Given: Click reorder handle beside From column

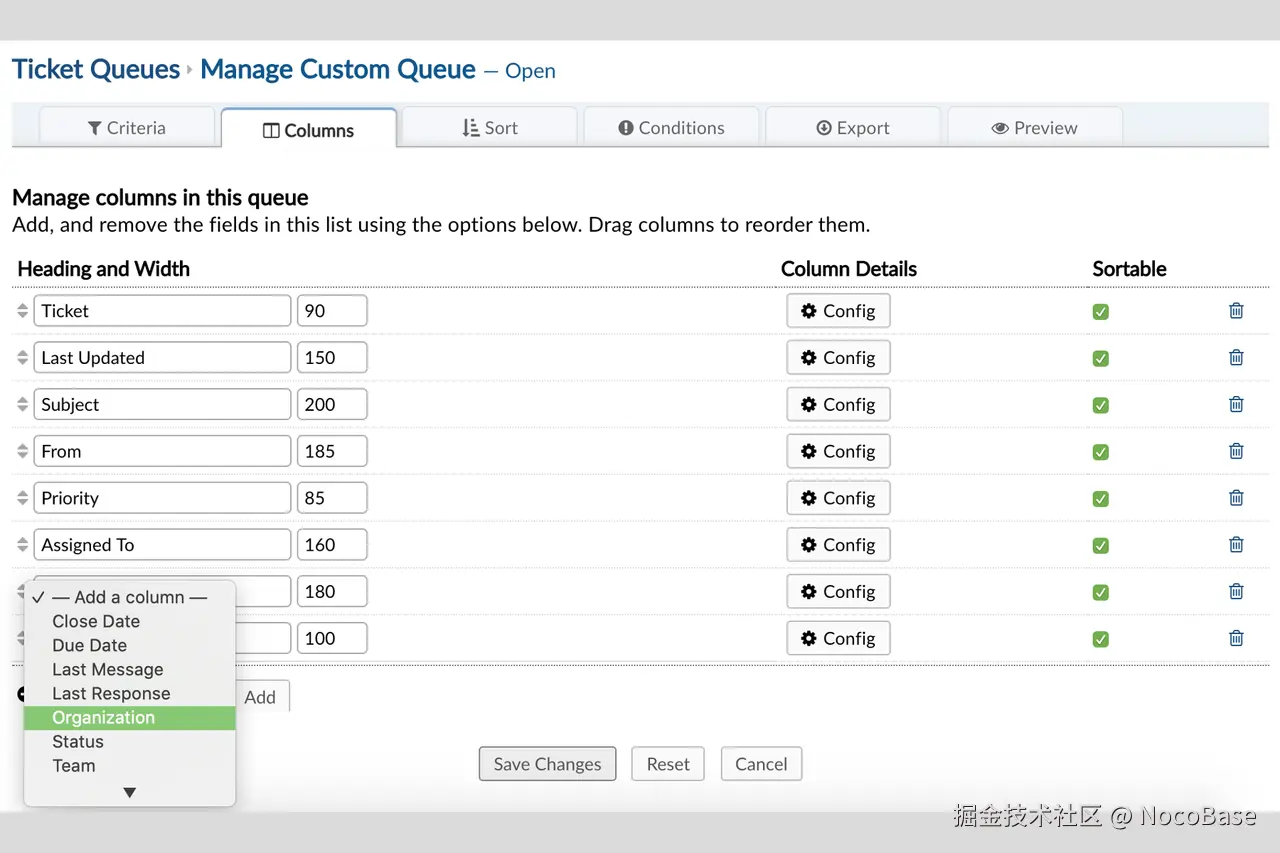Looking at the screenshot, I should coord(23,452).
